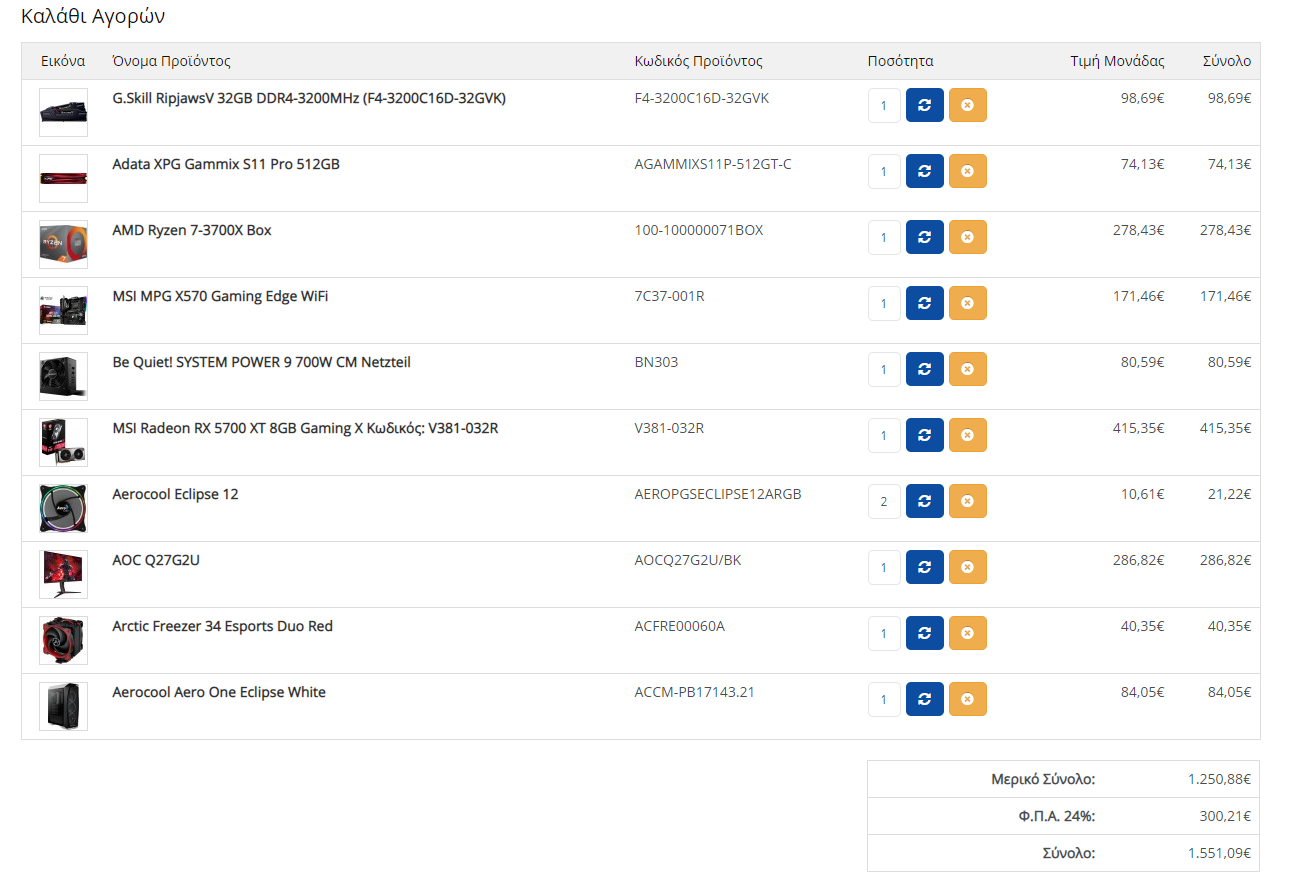Click product code F4-3200C16D-32GVK
This screenshot has height=888, width=1290.
[x=702, y=98]
